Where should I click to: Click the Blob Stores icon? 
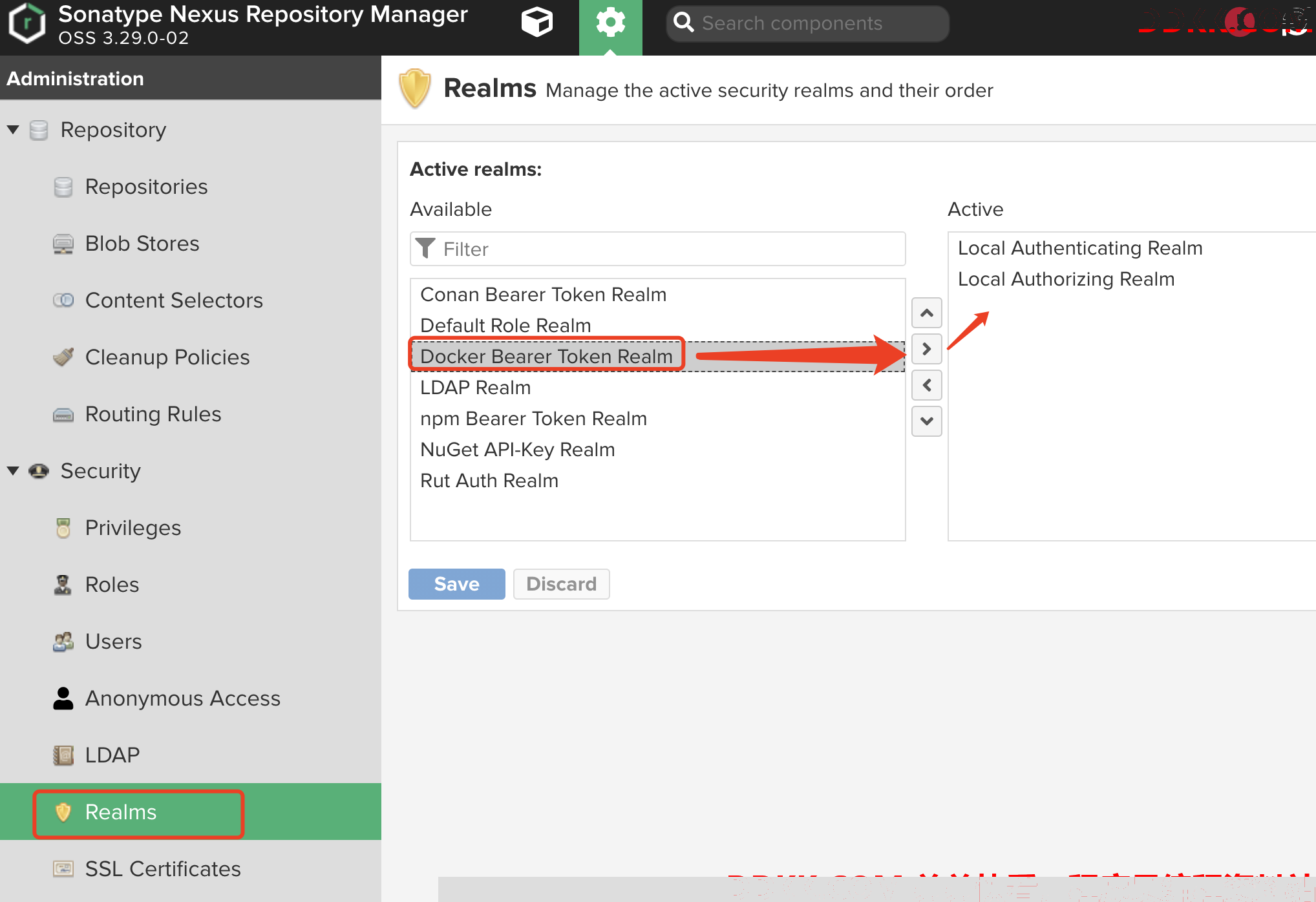tap(63, 244)
